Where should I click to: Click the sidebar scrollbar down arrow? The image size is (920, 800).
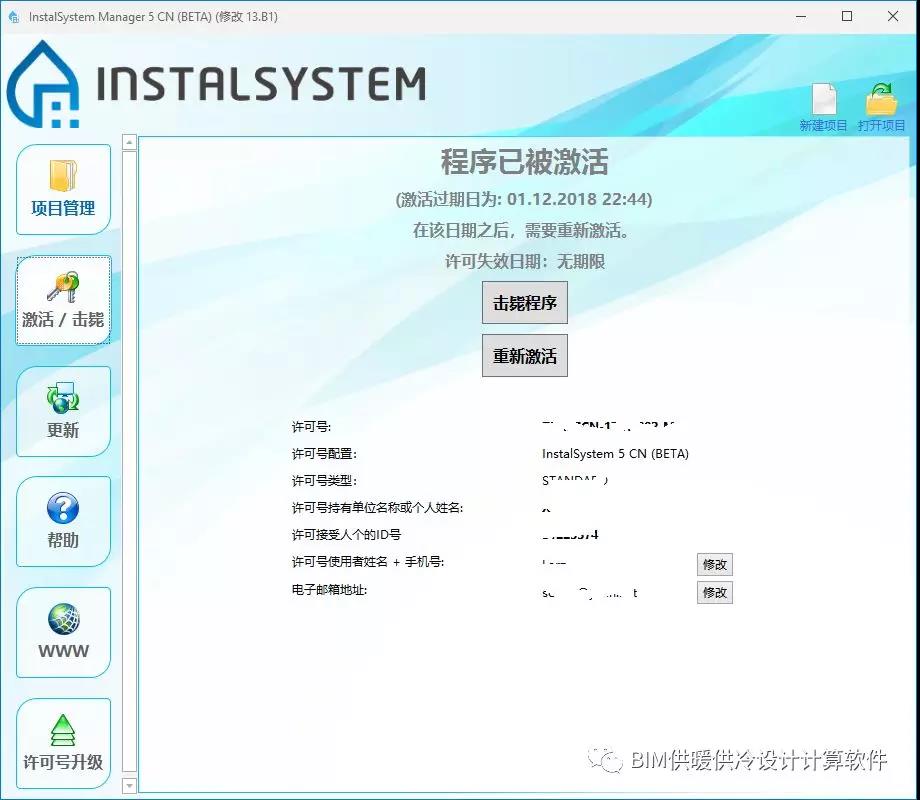click(129, 786)
